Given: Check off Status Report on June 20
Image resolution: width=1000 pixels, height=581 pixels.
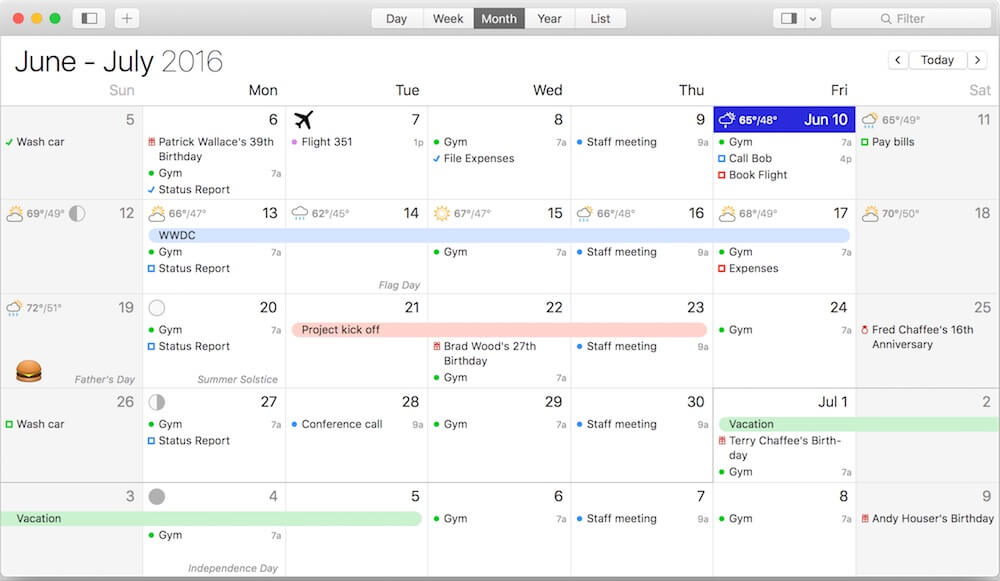Looking at the screenshot, I should click(151, 346).
